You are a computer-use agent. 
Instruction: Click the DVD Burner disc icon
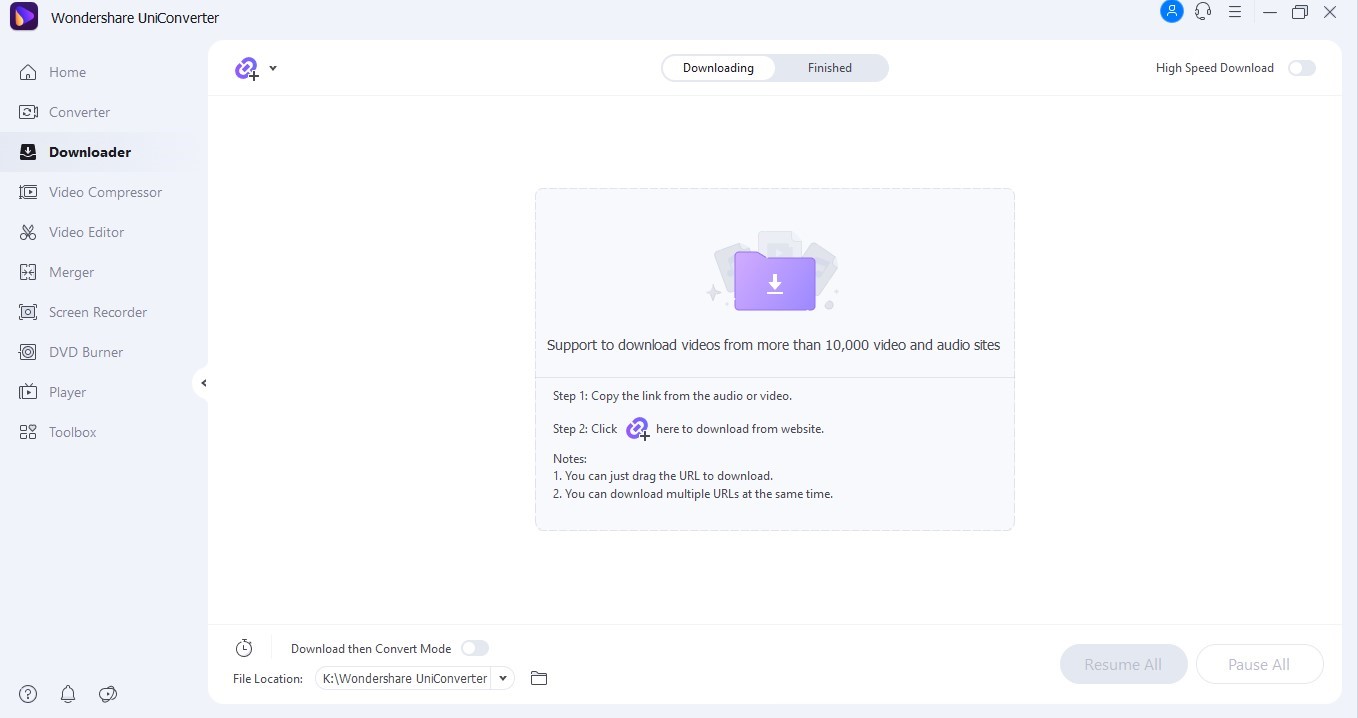coord(29,352)
